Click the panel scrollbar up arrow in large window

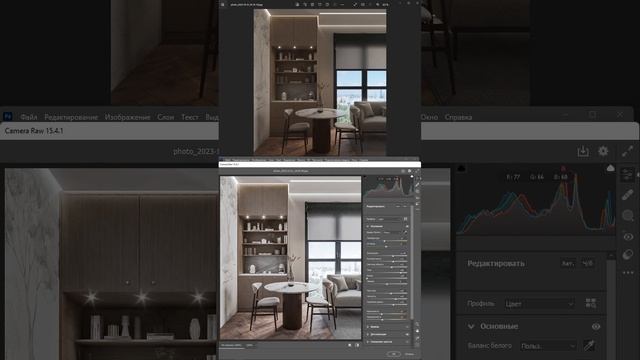(611, 256)
